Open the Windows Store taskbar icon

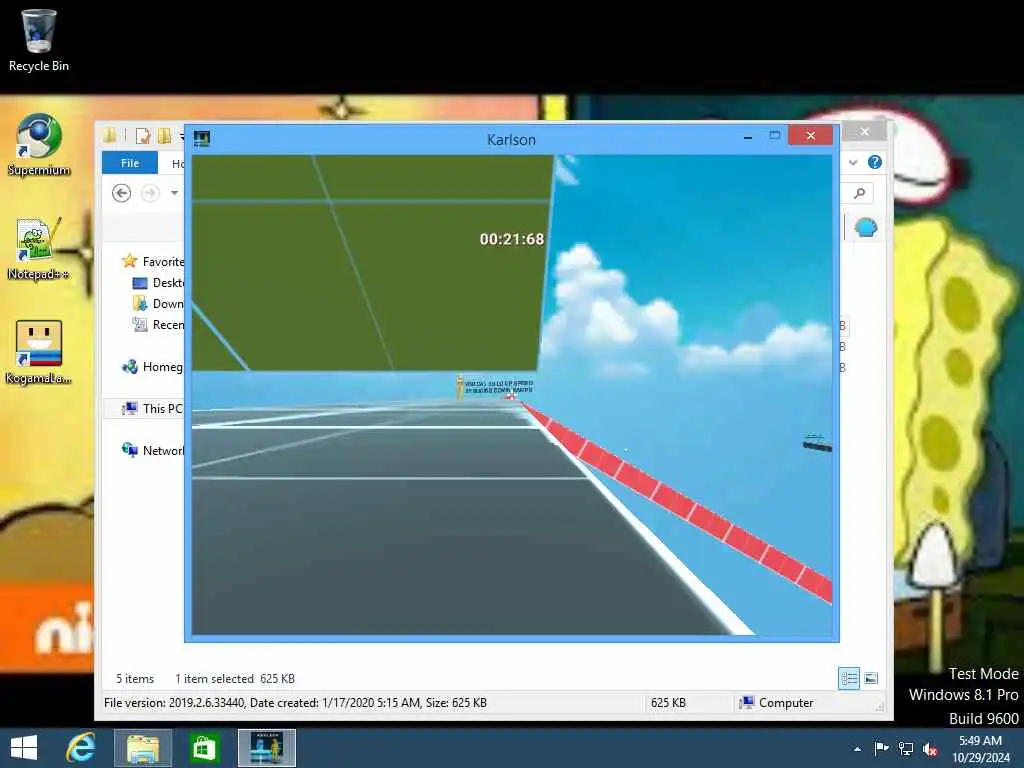tap(204, 748)
